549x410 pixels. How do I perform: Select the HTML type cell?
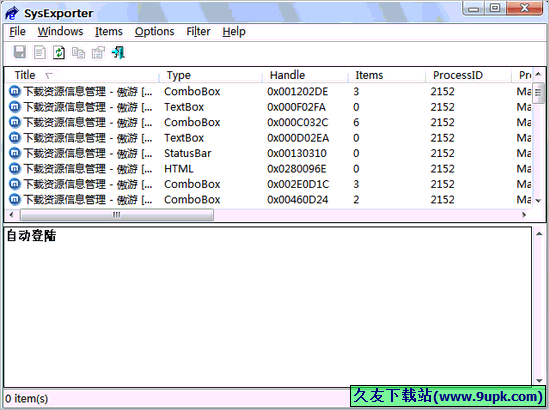[x=179, y=169]
